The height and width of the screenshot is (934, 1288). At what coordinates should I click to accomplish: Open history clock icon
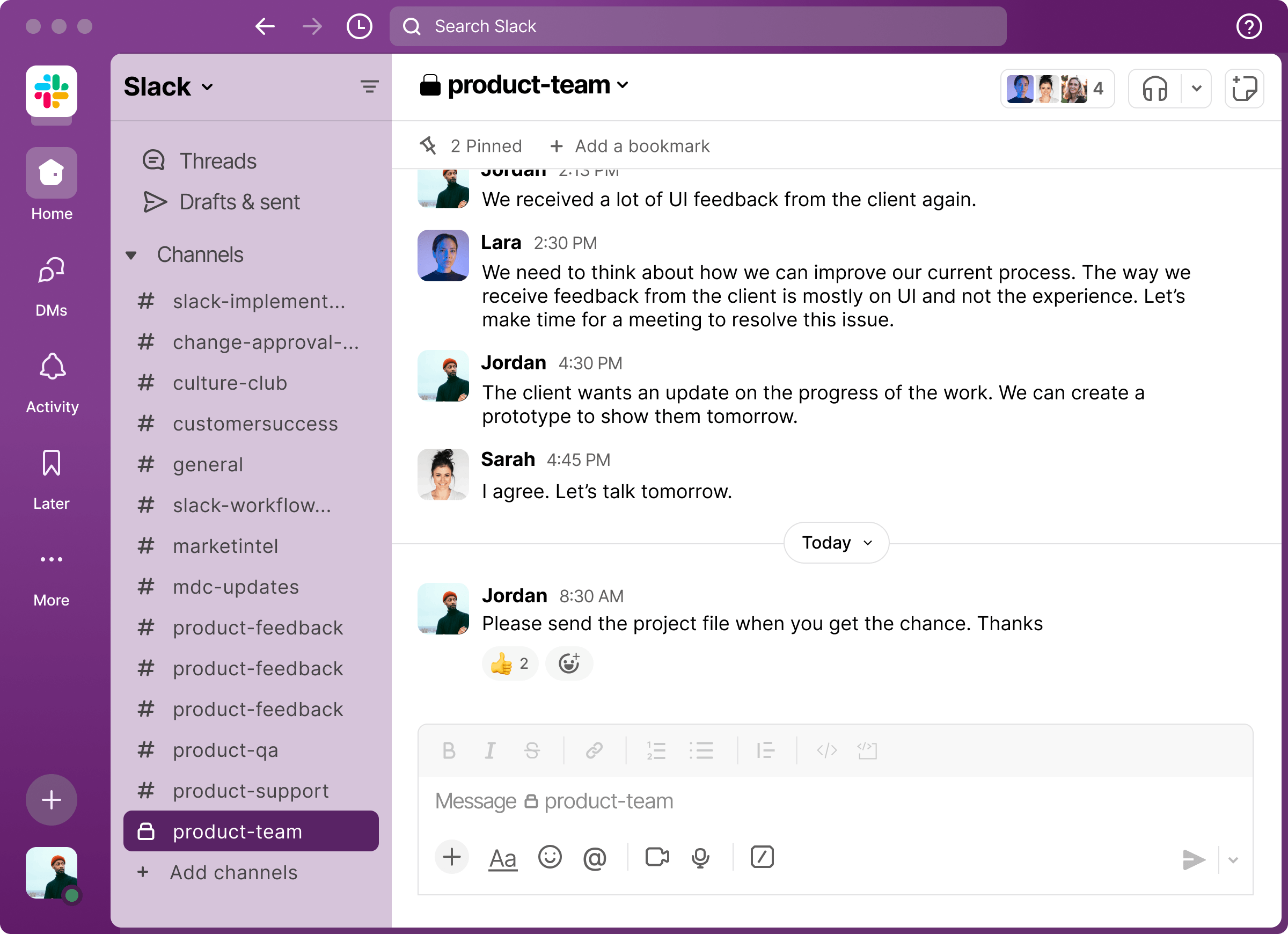359,26
